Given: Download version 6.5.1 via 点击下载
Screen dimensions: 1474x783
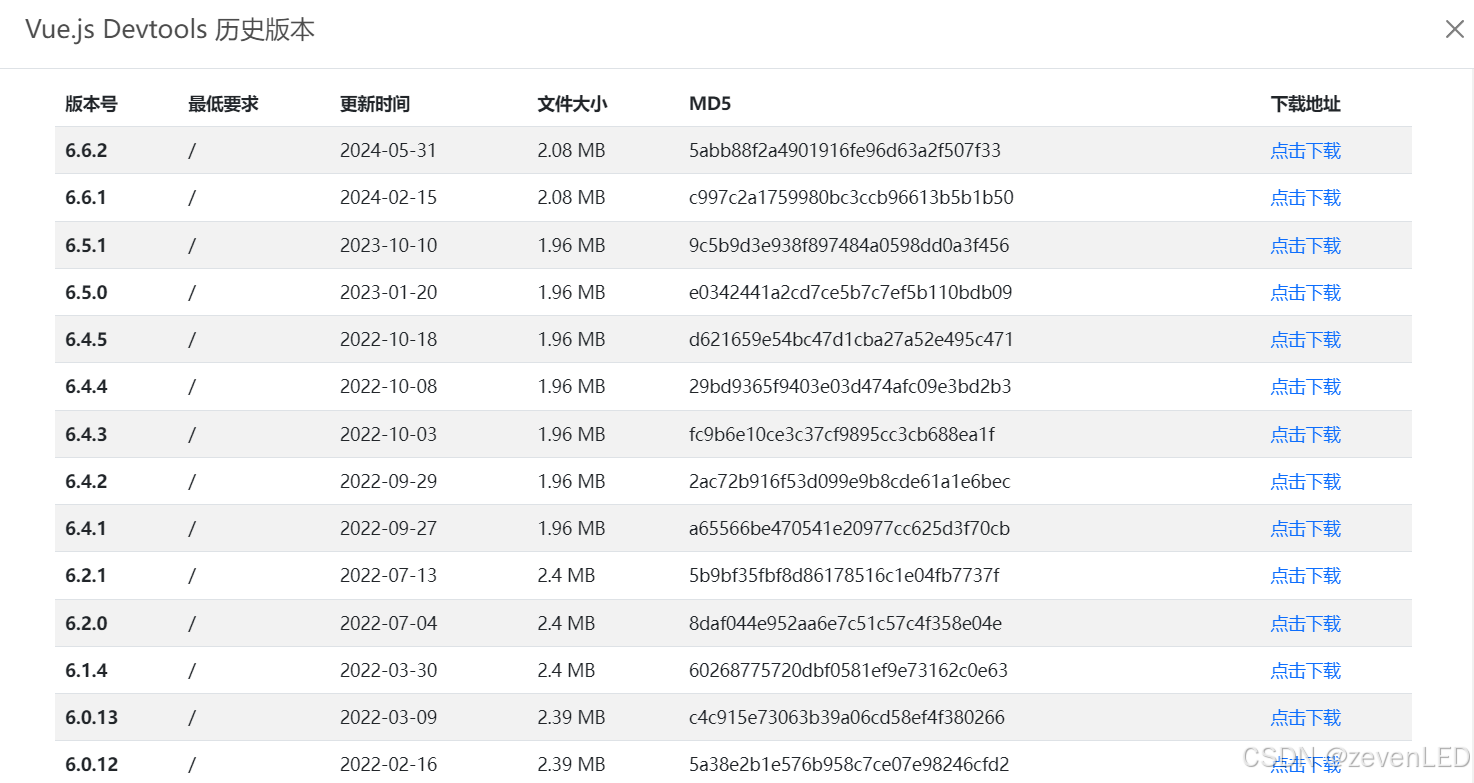Looking at the screenshot, I should point(1305,246).
